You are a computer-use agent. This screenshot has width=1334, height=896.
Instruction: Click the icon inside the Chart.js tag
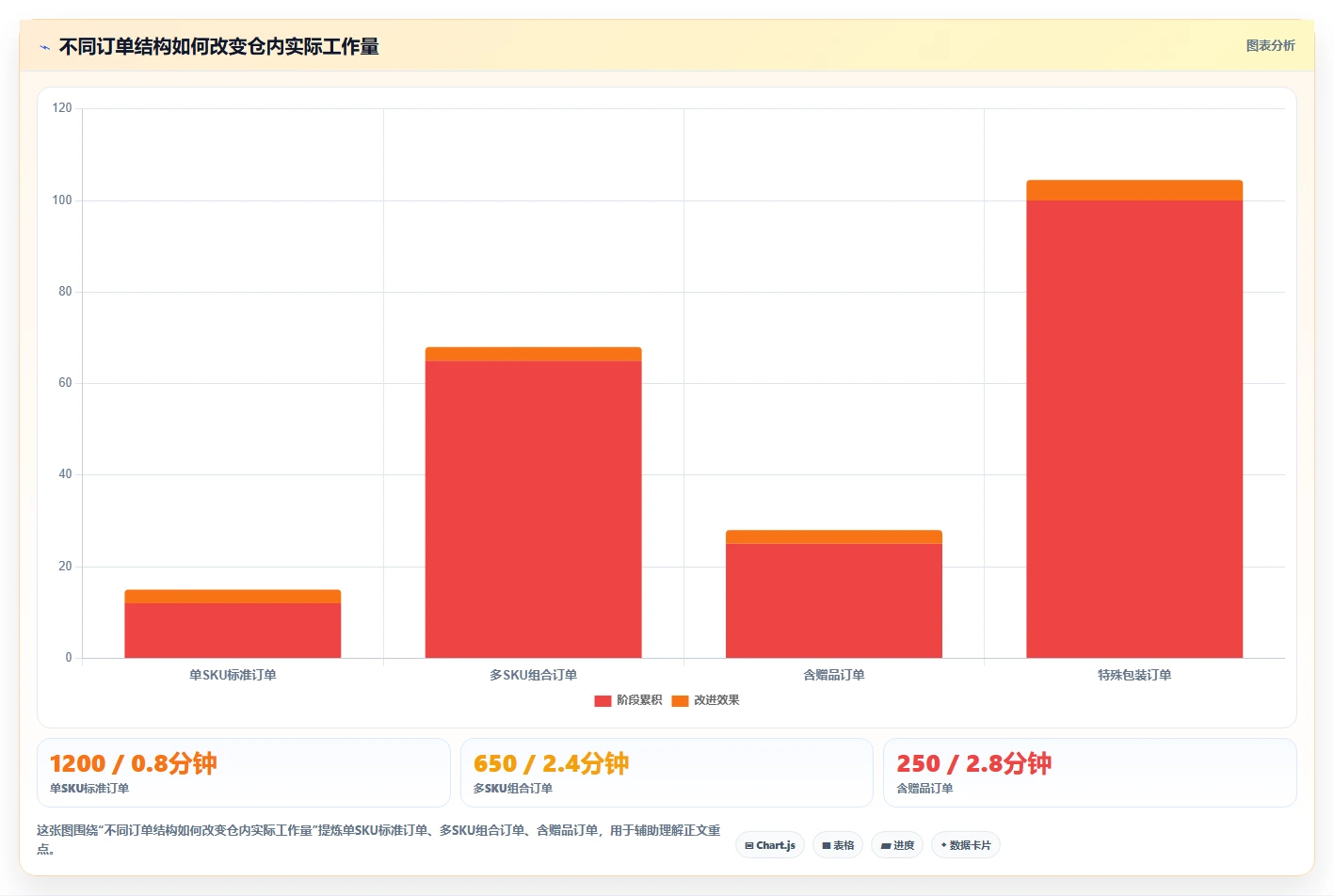point(749,845)
